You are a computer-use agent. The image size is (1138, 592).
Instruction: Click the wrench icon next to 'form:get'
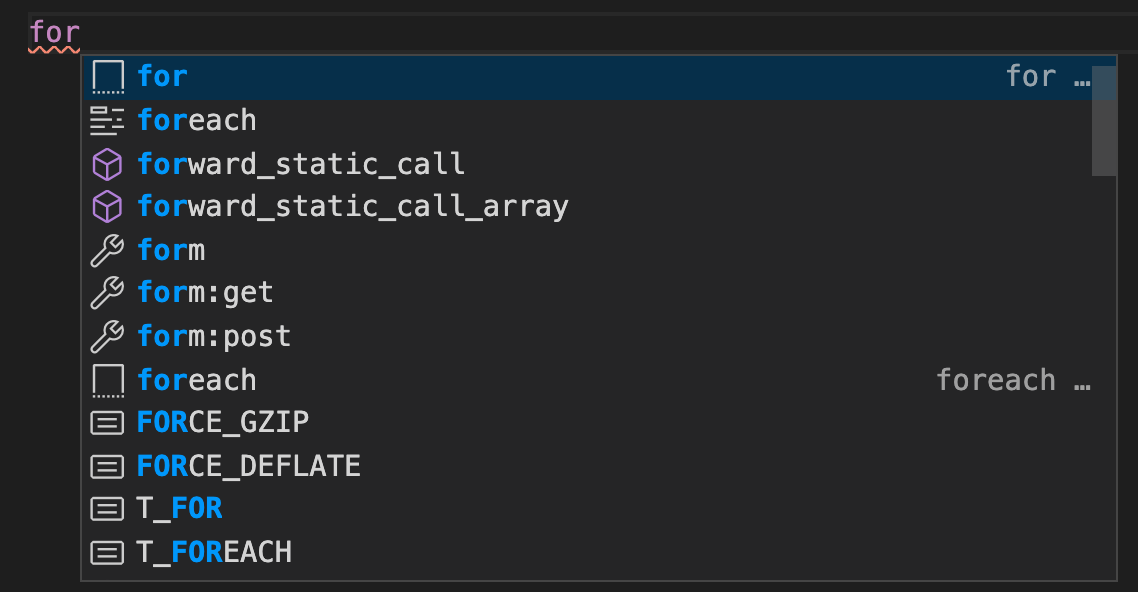pyautogui.click(x=107, y=293)
